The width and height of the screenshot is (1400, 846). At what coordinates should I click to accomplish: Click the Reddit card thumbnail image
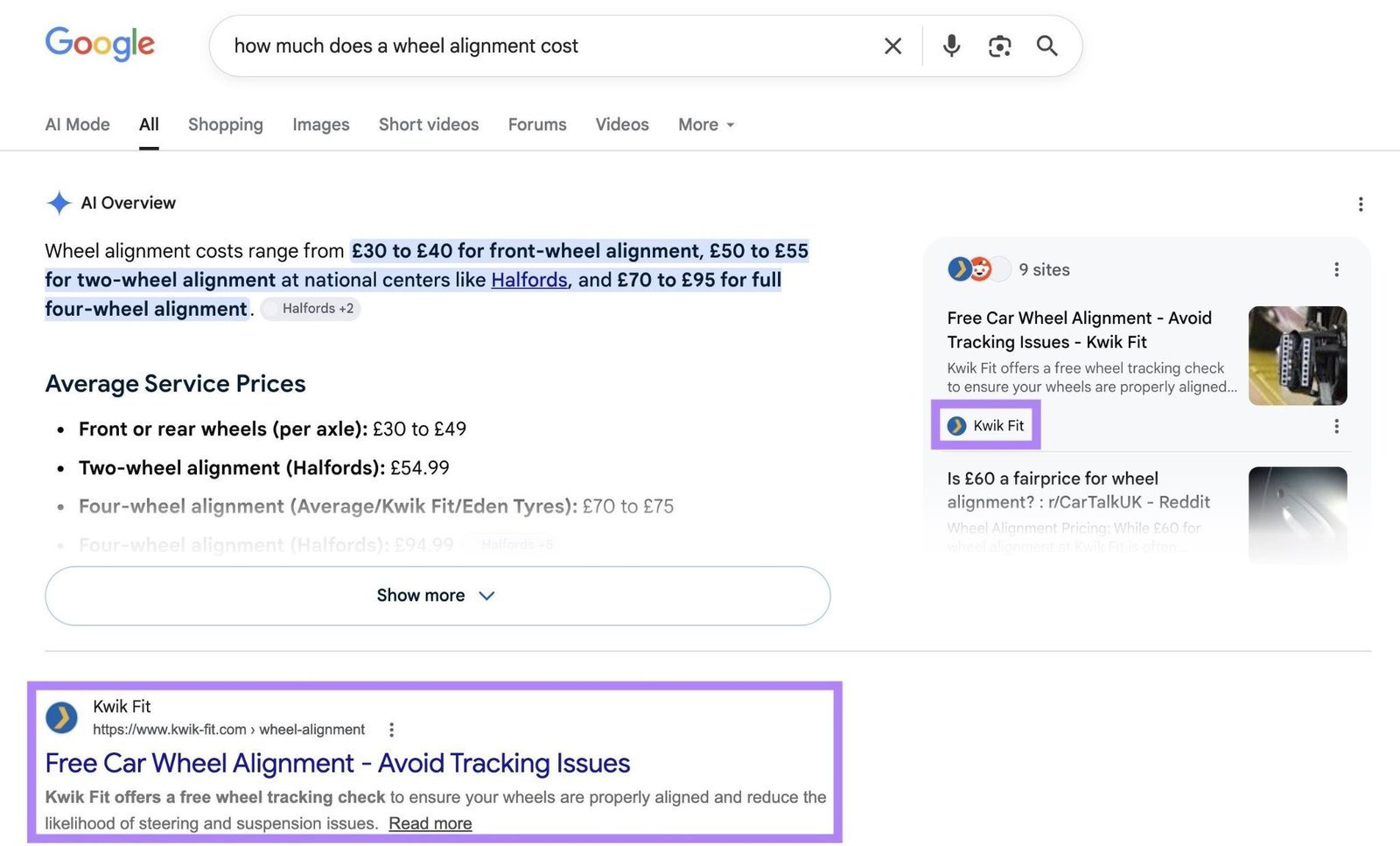click(1298, 514)
